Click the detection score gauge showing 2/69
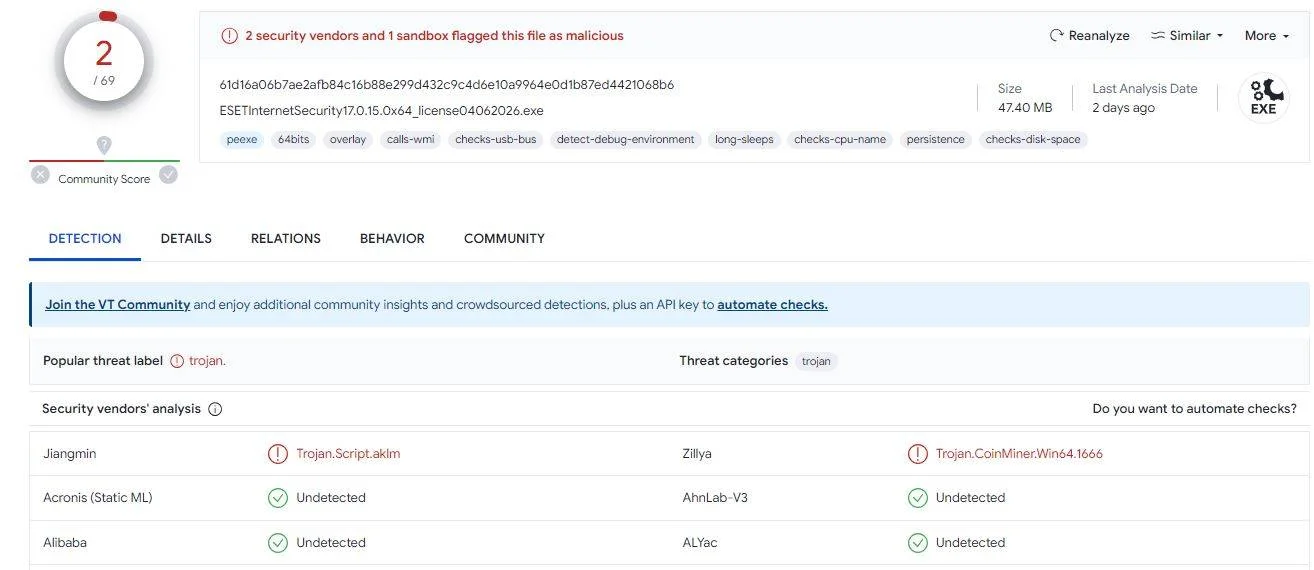Image resolution: width=1314 pixels, height=570 pixels. coord(104,62)
